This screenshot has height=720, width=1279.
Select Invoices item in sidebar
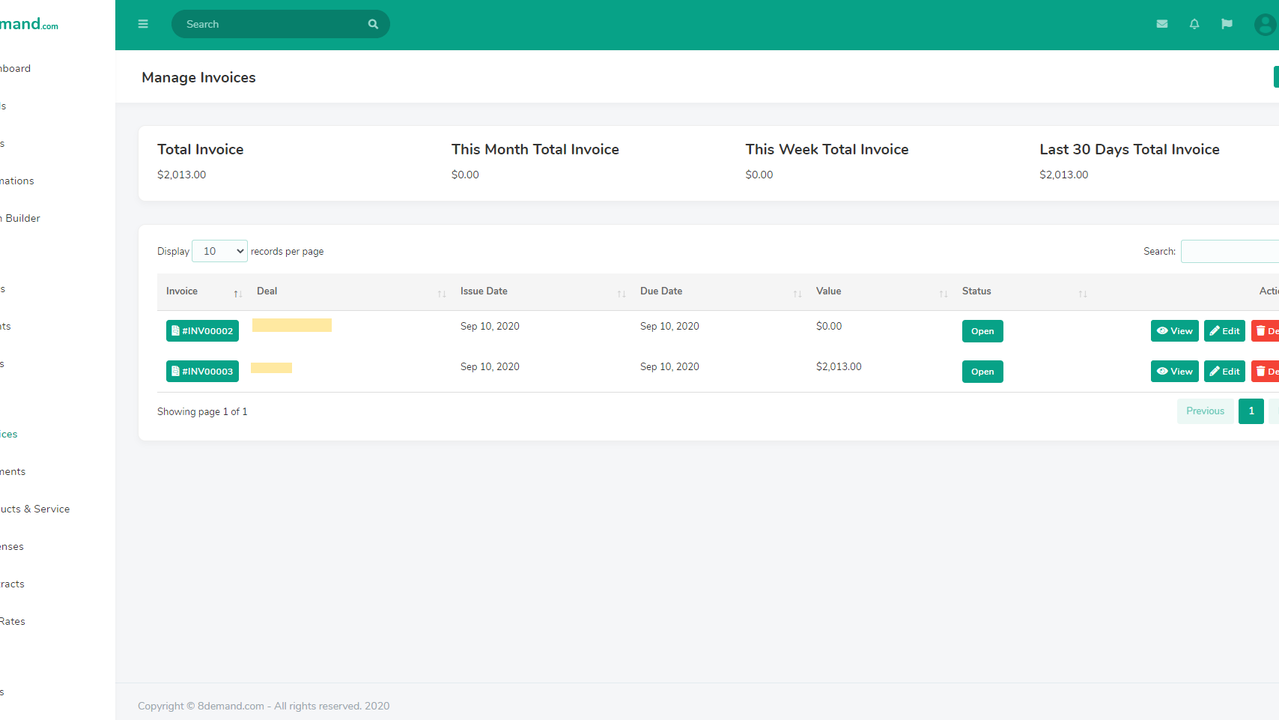point(9,434)
